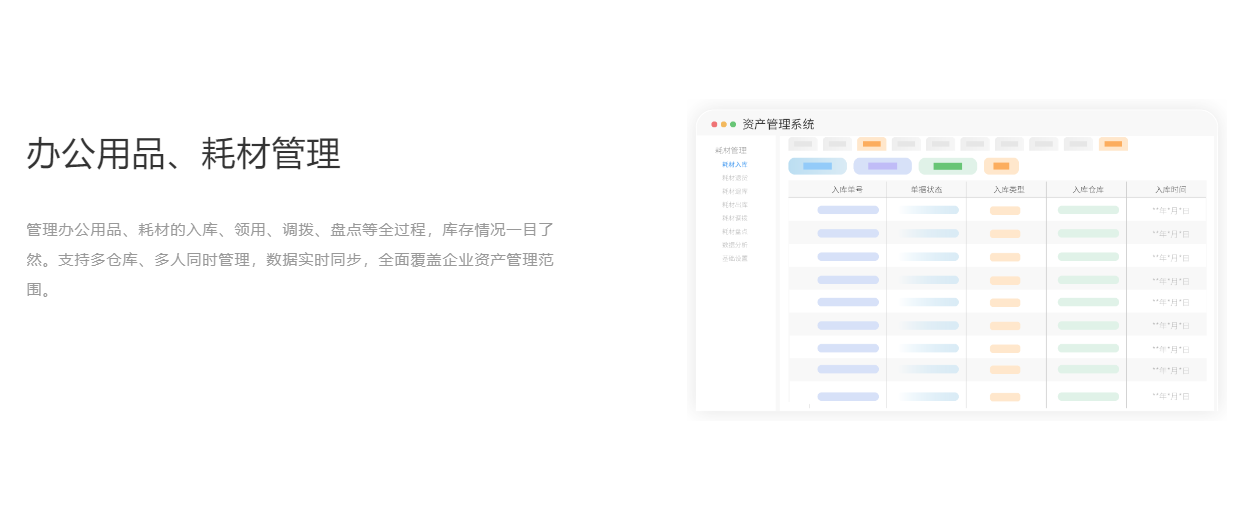The image size is (1255, 516).
Task: Click the 入库仓库 column header
Action: (1088, 189)
